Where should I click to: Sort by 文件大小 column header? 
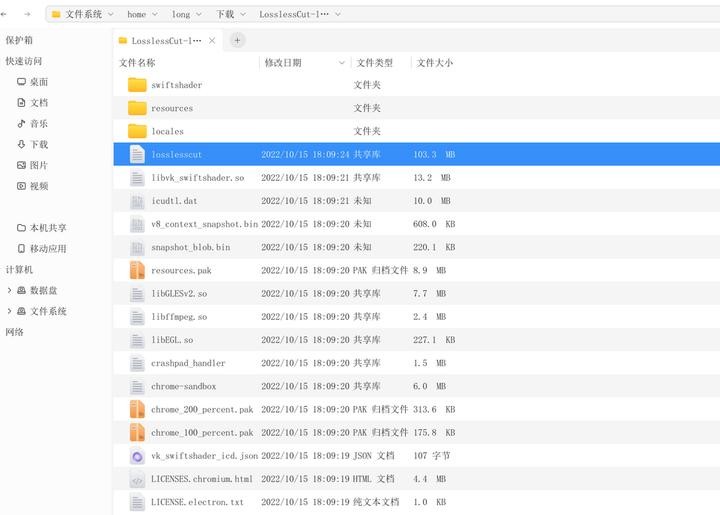435,62
